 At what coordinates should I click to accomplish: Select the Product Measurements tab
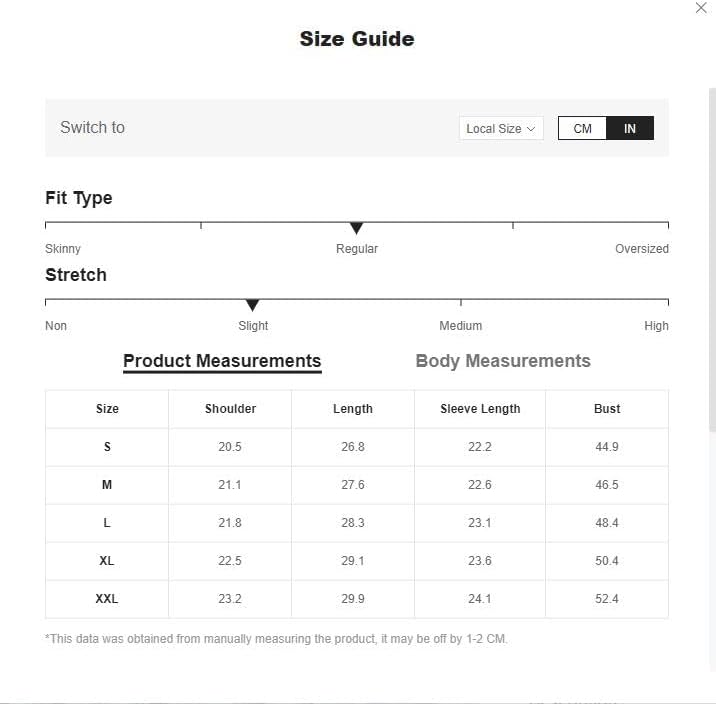click(x=222, y=361)
